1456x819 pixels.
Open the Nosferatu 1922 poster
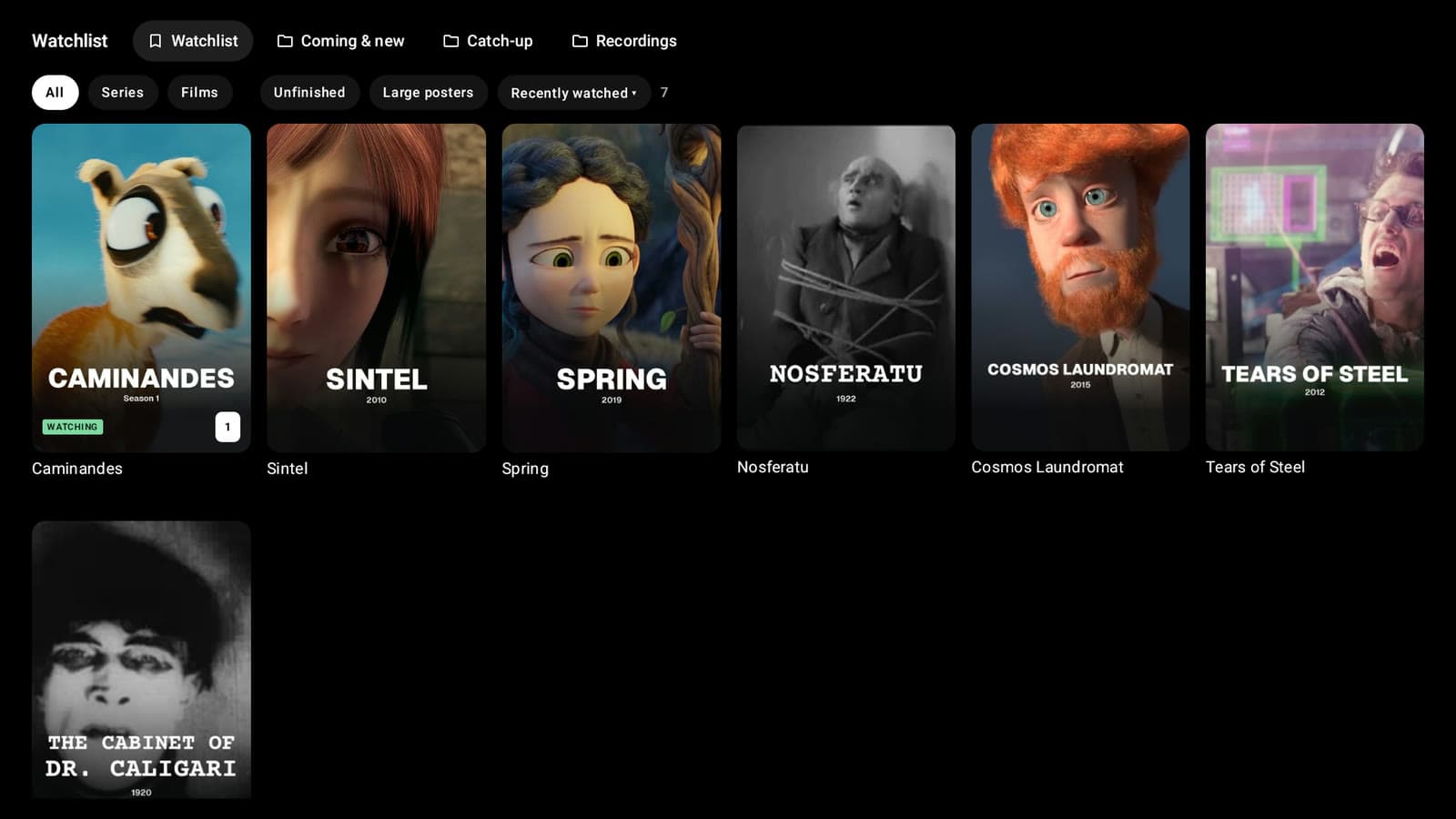click(846, 288)
